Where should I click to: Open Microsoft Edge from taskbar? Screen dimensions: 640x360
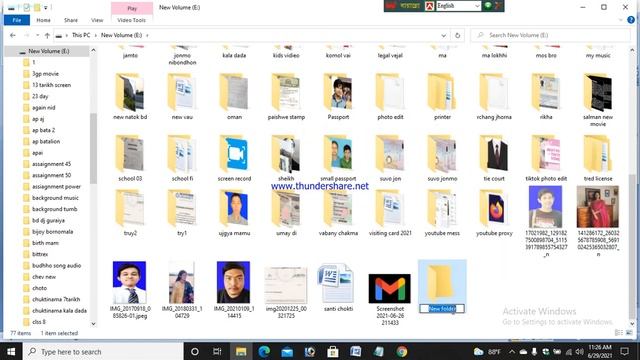point(264,351)
